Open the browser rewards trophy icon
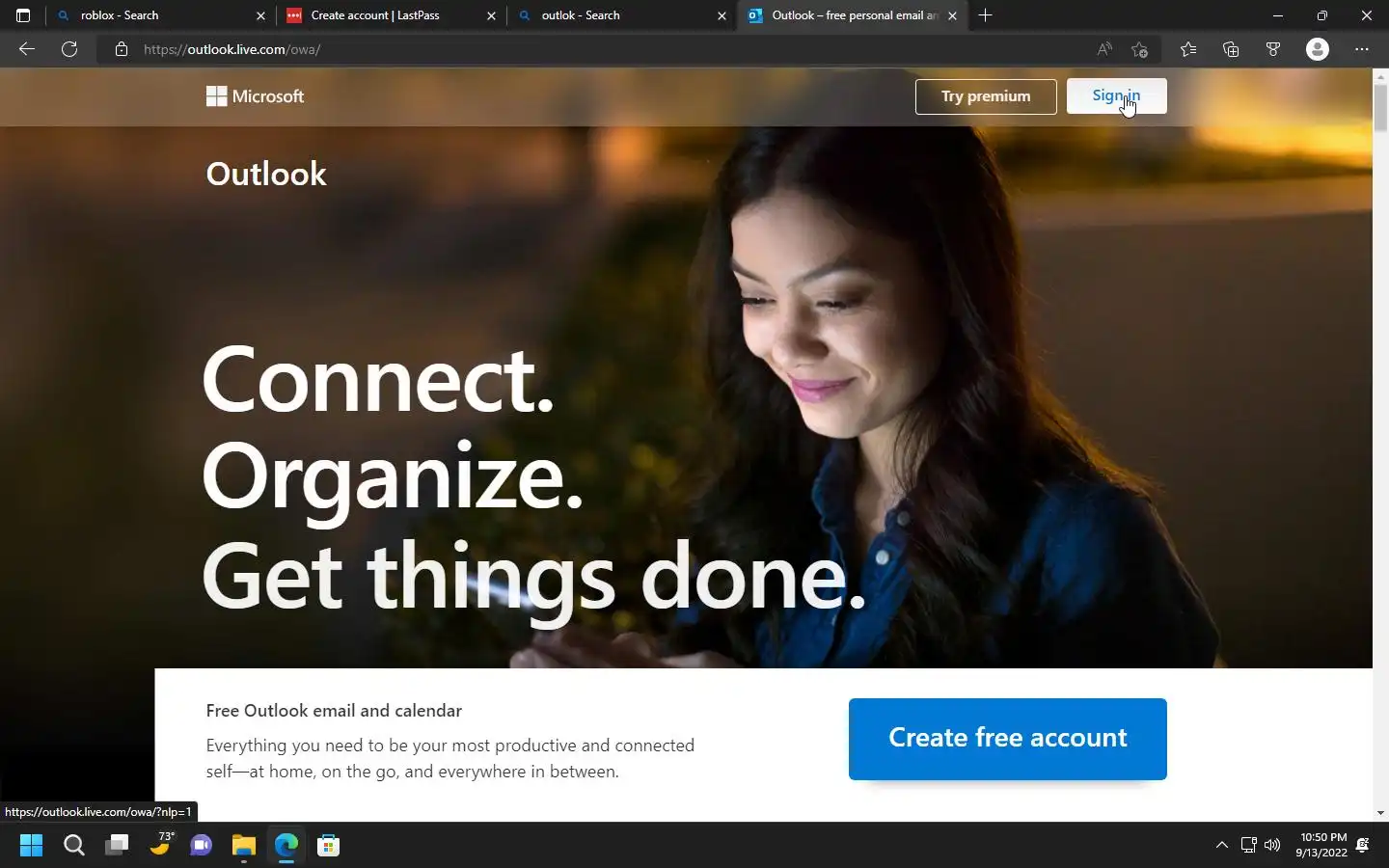 pyautogui.click(x=1273, y=49)
